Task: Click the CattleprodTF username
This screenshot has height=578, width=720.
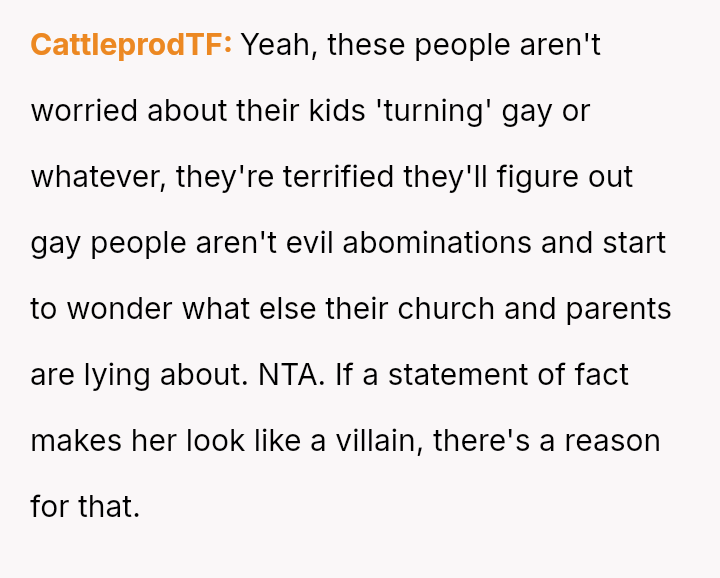Action: (131, 45)
